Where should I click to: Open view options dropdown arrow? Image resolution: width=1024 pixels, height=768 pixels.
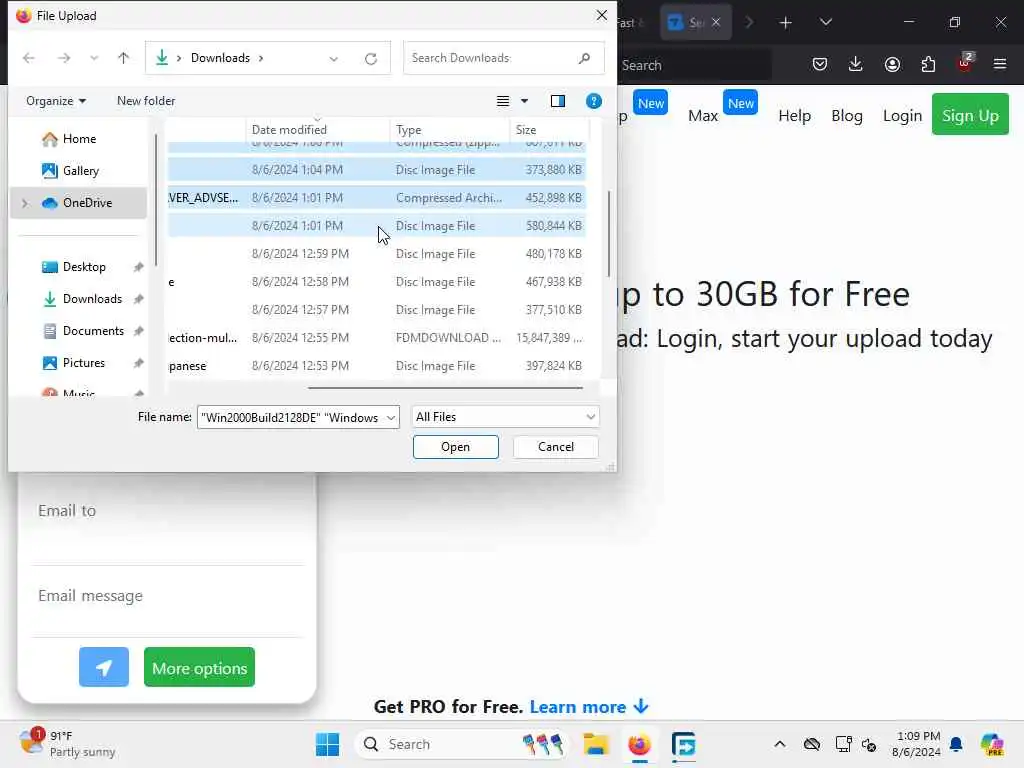524,101
